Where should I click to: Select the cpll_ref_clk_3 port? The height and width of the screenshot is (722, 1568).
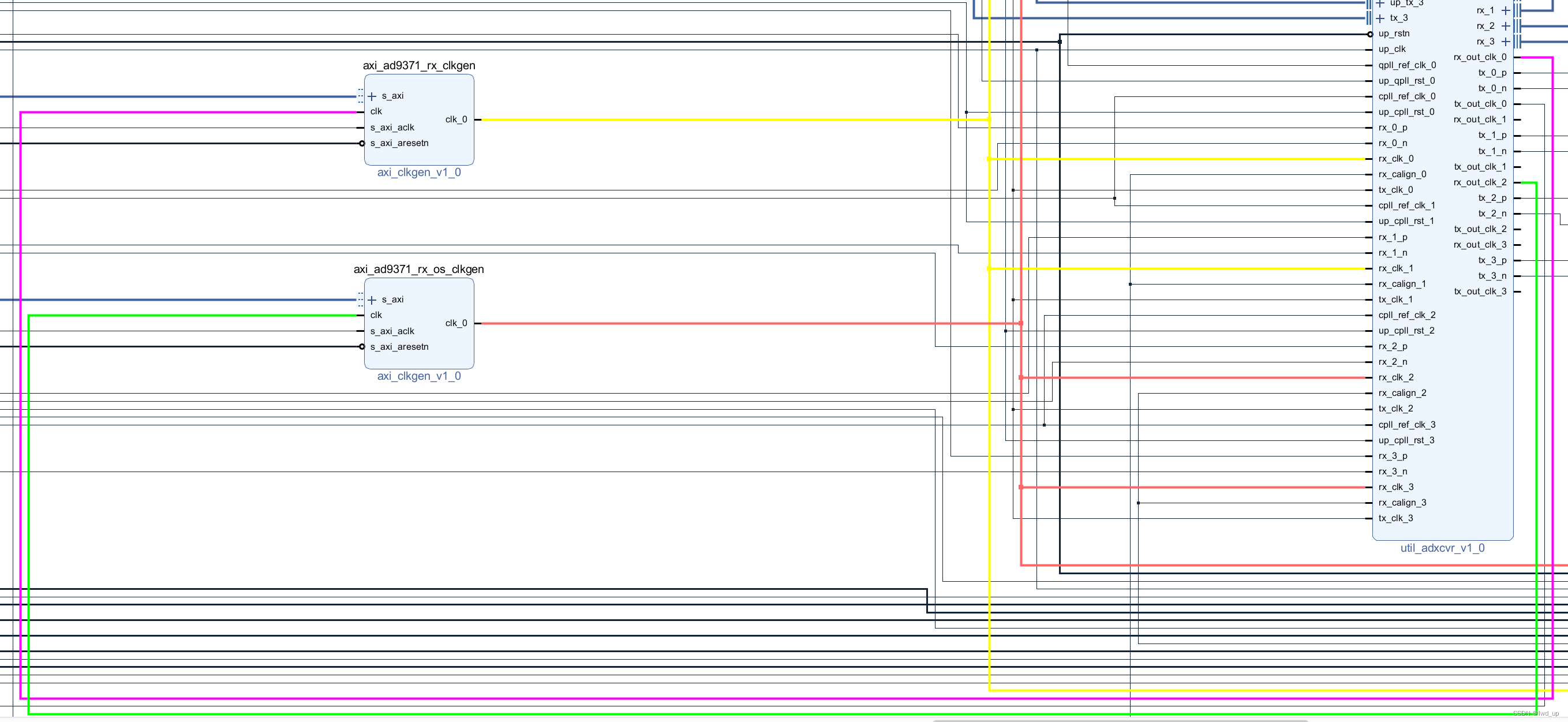[1406, 425]
